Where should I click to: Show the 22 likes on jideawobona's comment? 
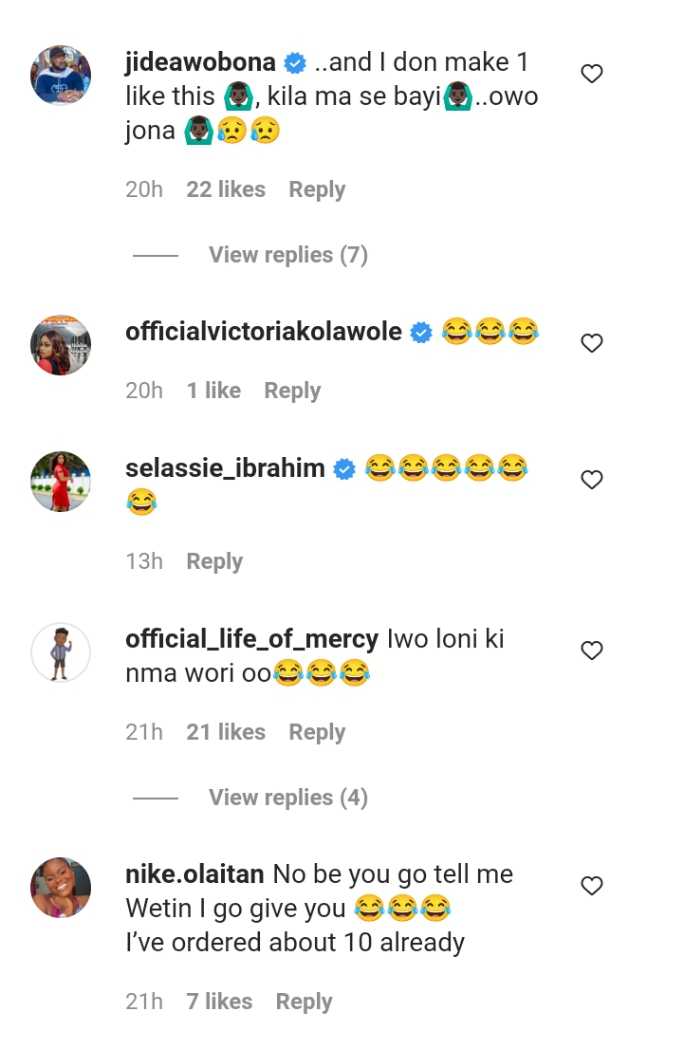point(226,189)
